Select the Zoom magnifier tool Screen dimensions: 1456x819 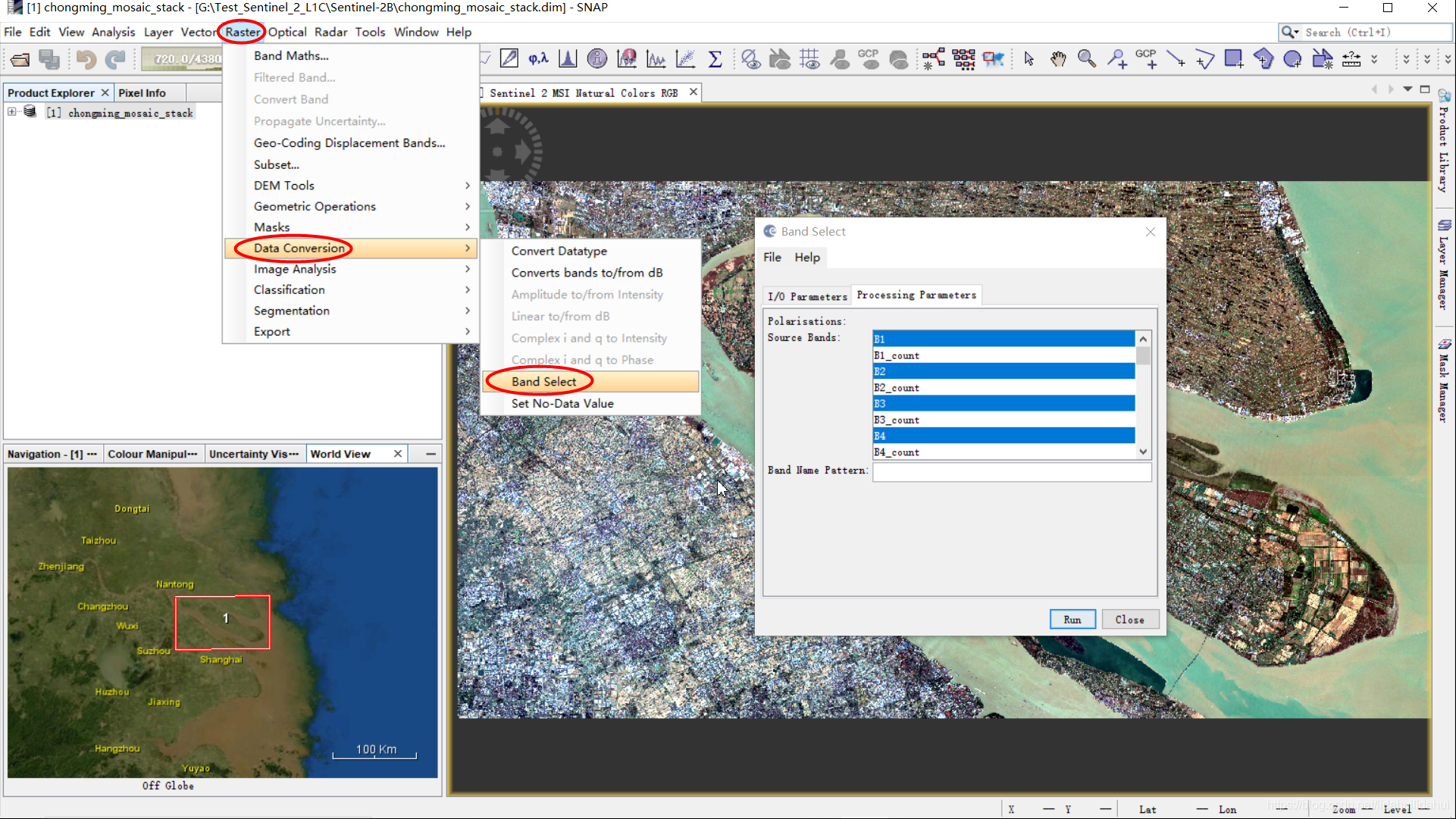click(x=1087, y=59)
